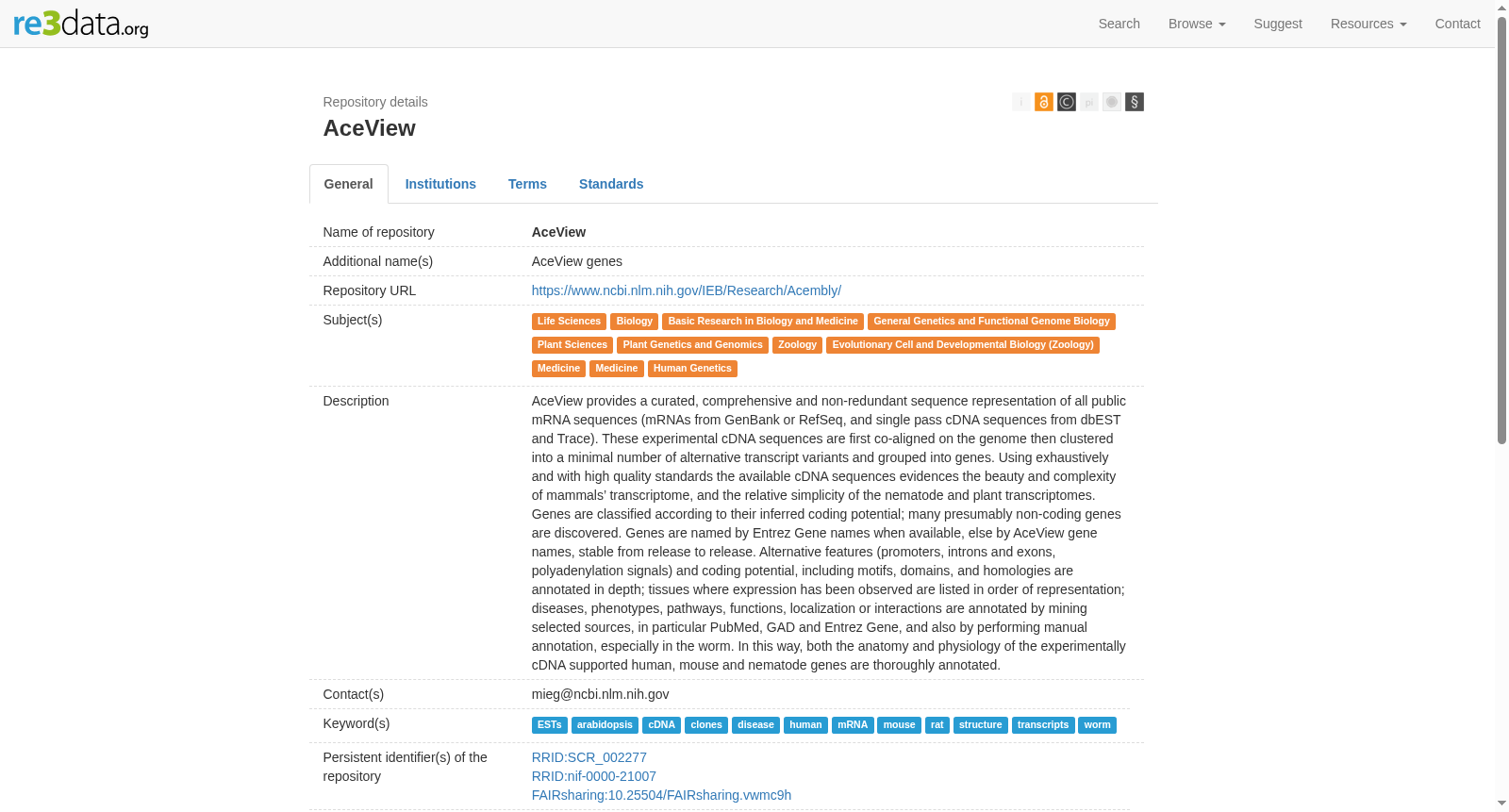Open the AceView repository URL link
Image resolution: width=1509 pixels, height=812 pixels.
(687, 290)
